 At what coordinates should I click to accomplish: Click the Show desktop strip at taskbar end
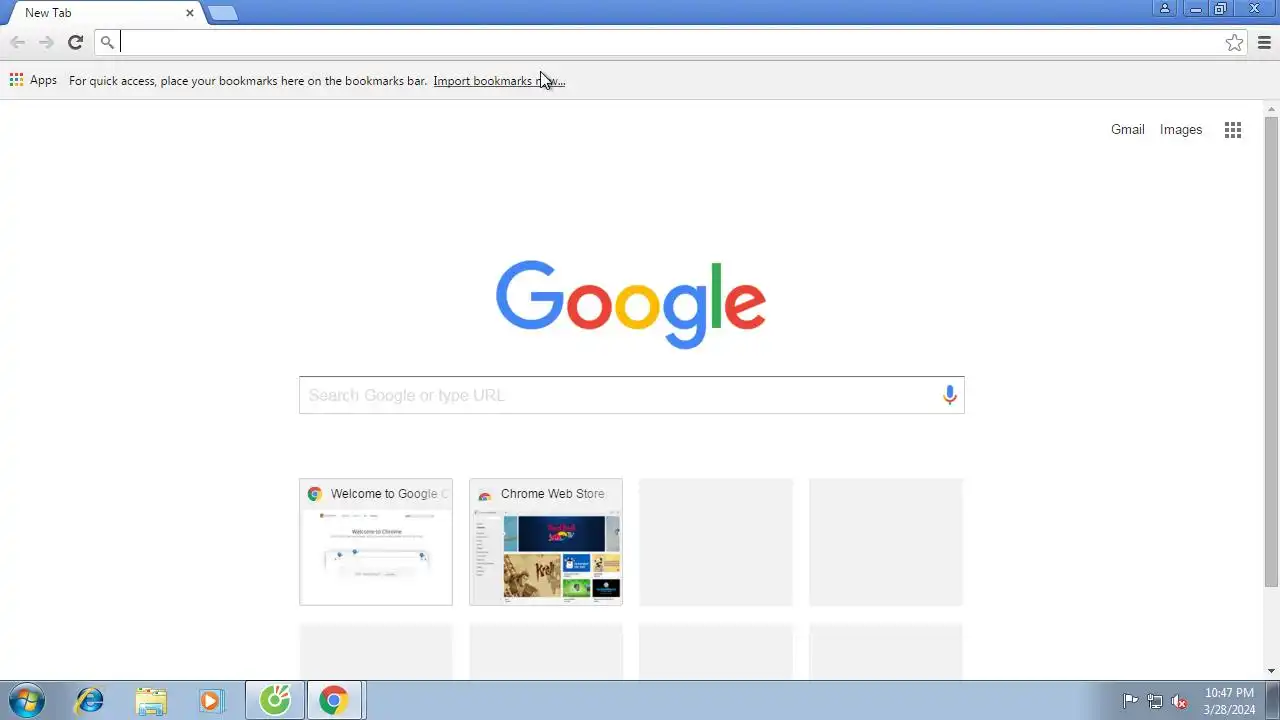tap(1273, 700)
